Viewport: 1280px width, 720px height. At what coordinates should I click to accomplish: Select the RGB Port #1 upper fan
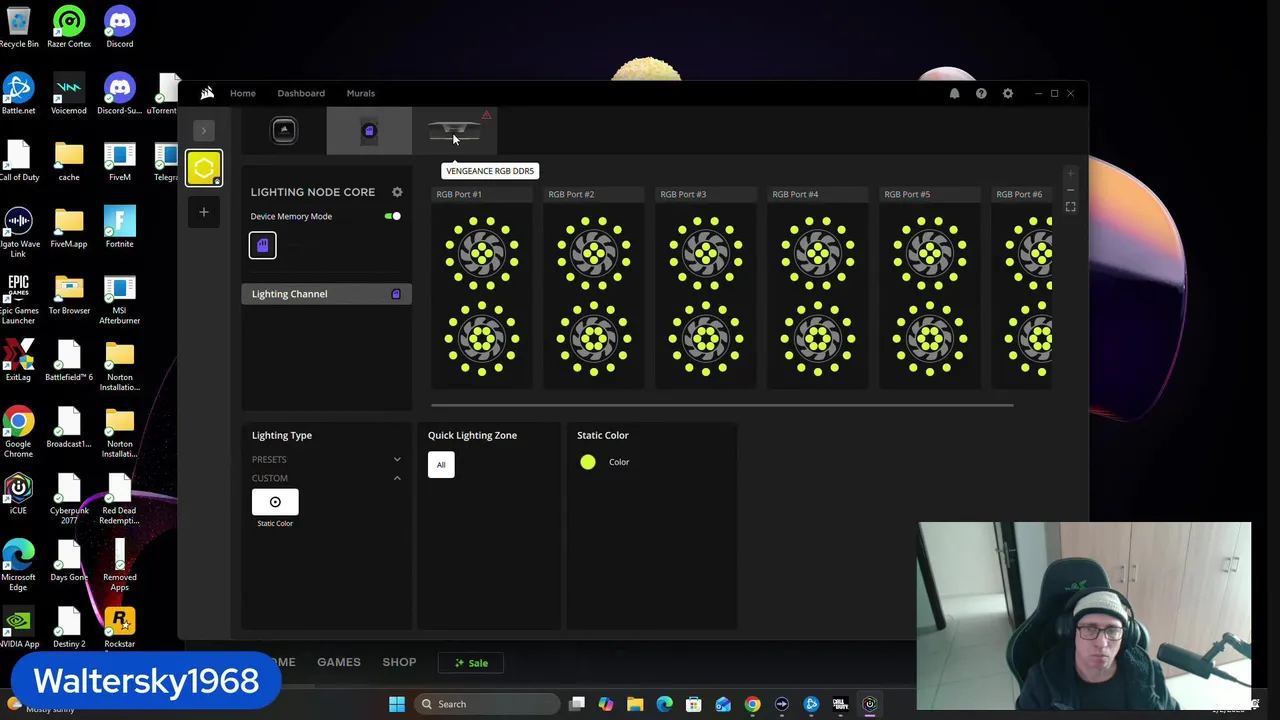(483, 253)
